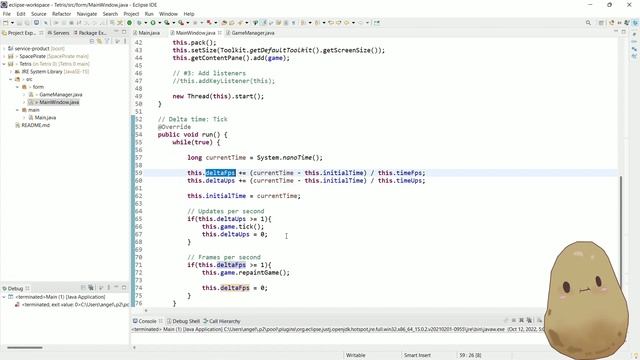Image resolution: width=640 pixels, height=360 pixels.
Task: Click the Save toolbar icon
Action: (20, 23)
